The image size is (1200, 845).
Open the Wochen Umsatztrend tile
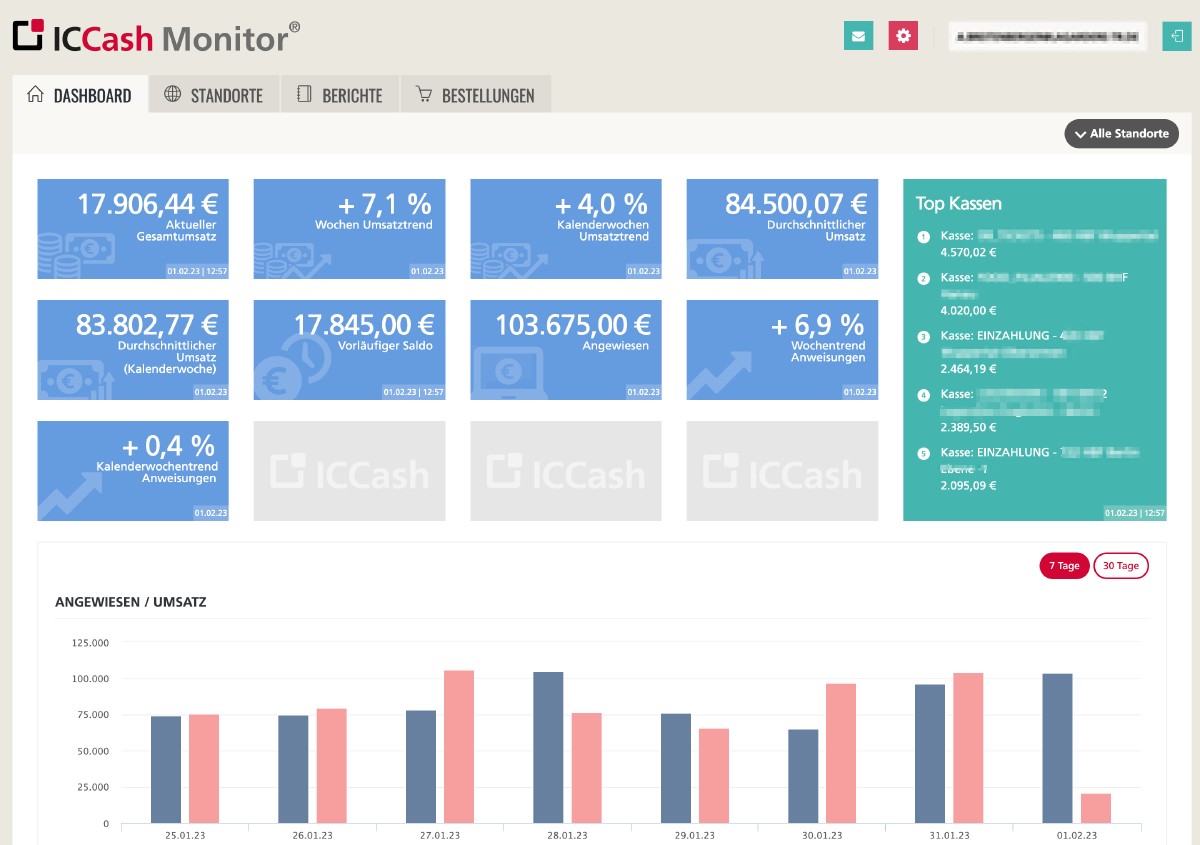(x=349, y=229)
